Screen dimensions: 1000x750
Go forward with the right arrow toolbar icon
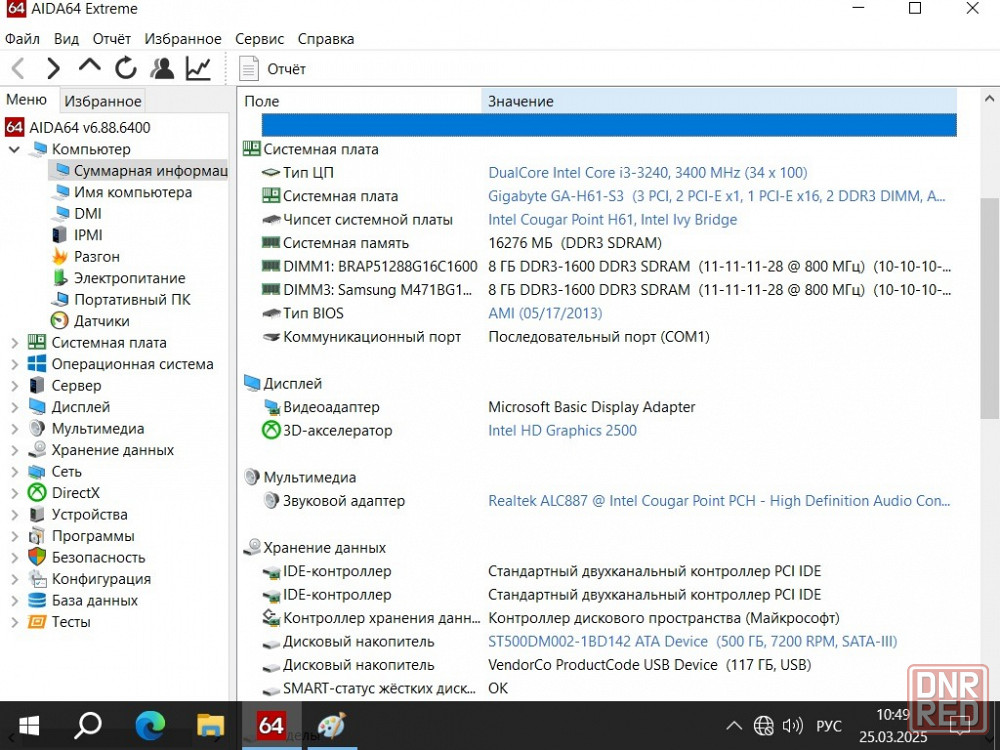pos(54,68)
